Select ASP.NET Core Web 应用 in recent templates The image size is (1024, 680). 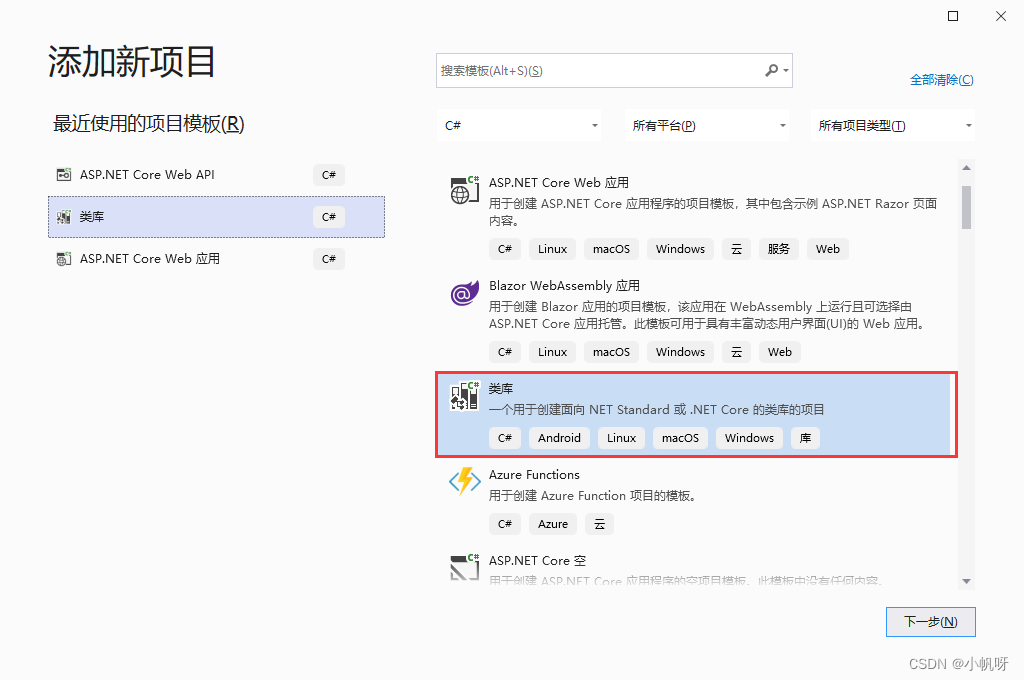pyautogui.click(x=216, y=259)
